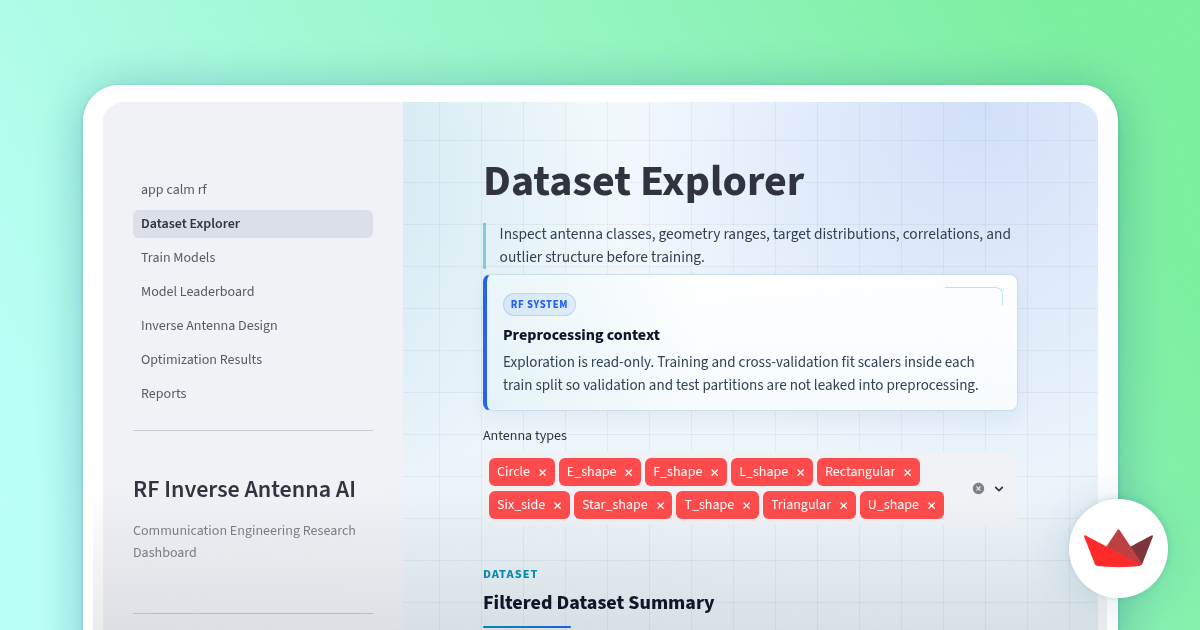Remove the Six_side tag

557,505
